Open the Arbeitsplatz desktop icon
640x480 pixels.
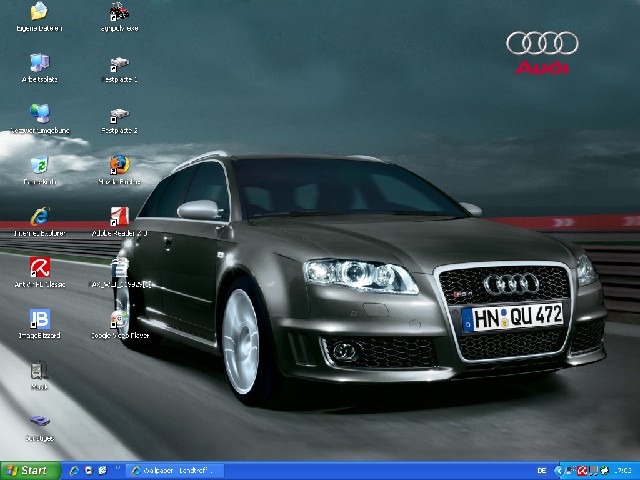tap(39, 63)
